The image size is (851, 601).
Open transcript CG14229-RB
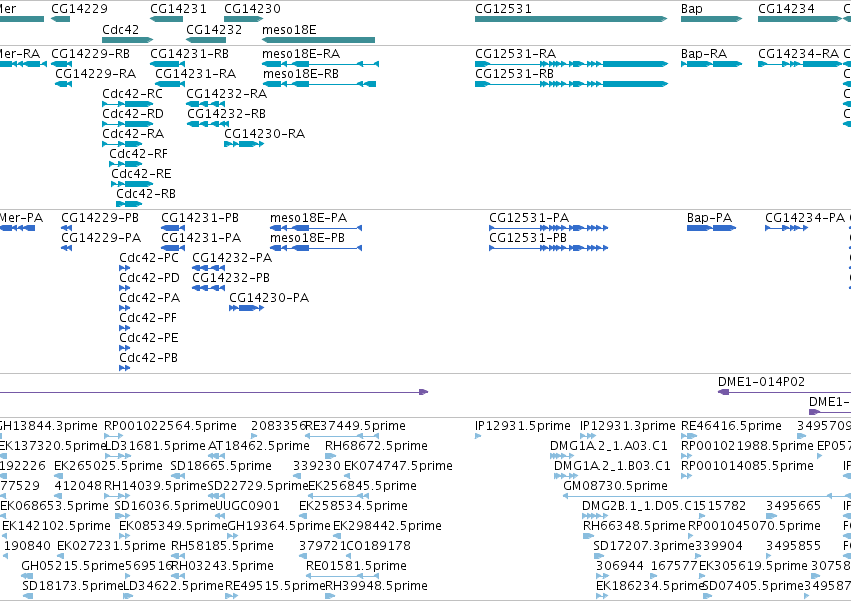click(90, 54)
